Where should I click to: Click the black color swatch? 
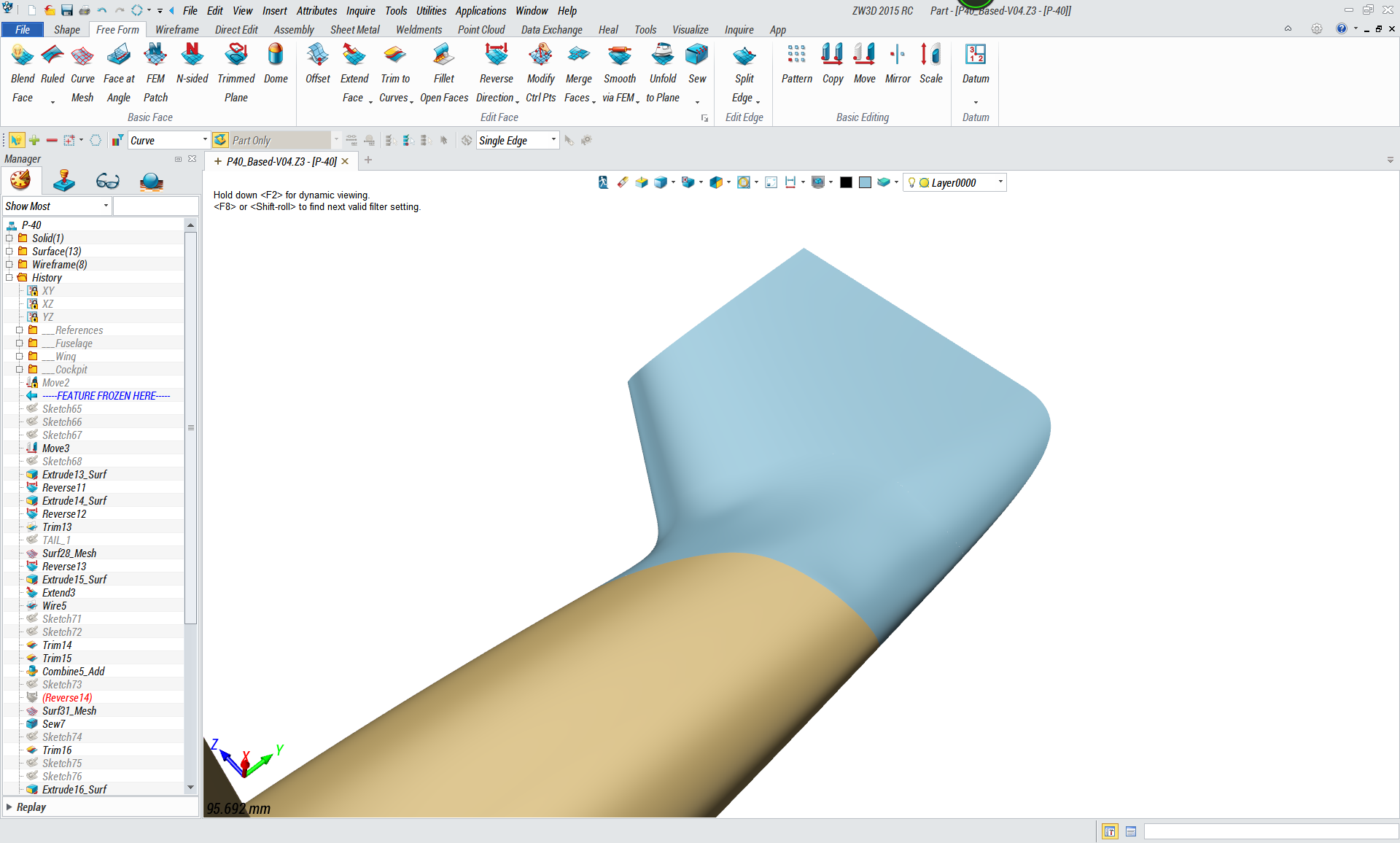point(846,182)
